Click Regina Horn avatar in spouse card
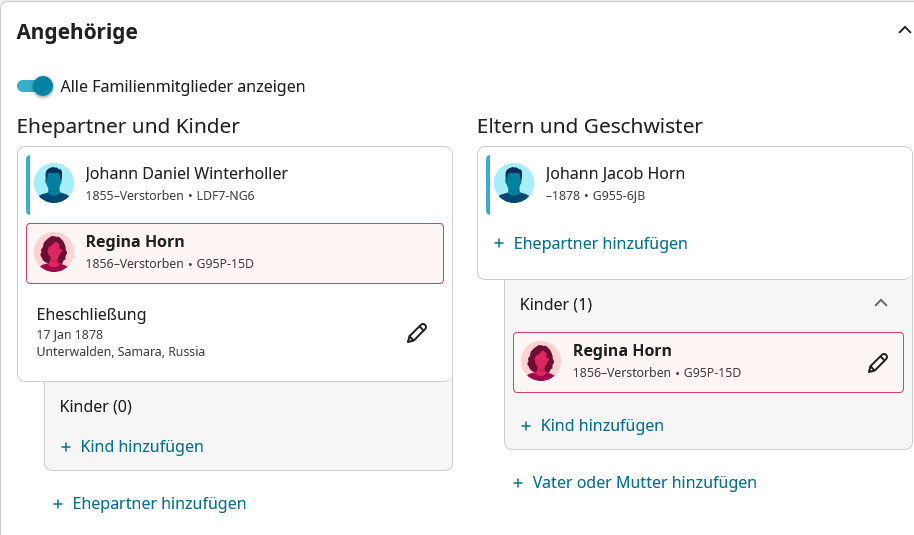 tap(54, 252)
